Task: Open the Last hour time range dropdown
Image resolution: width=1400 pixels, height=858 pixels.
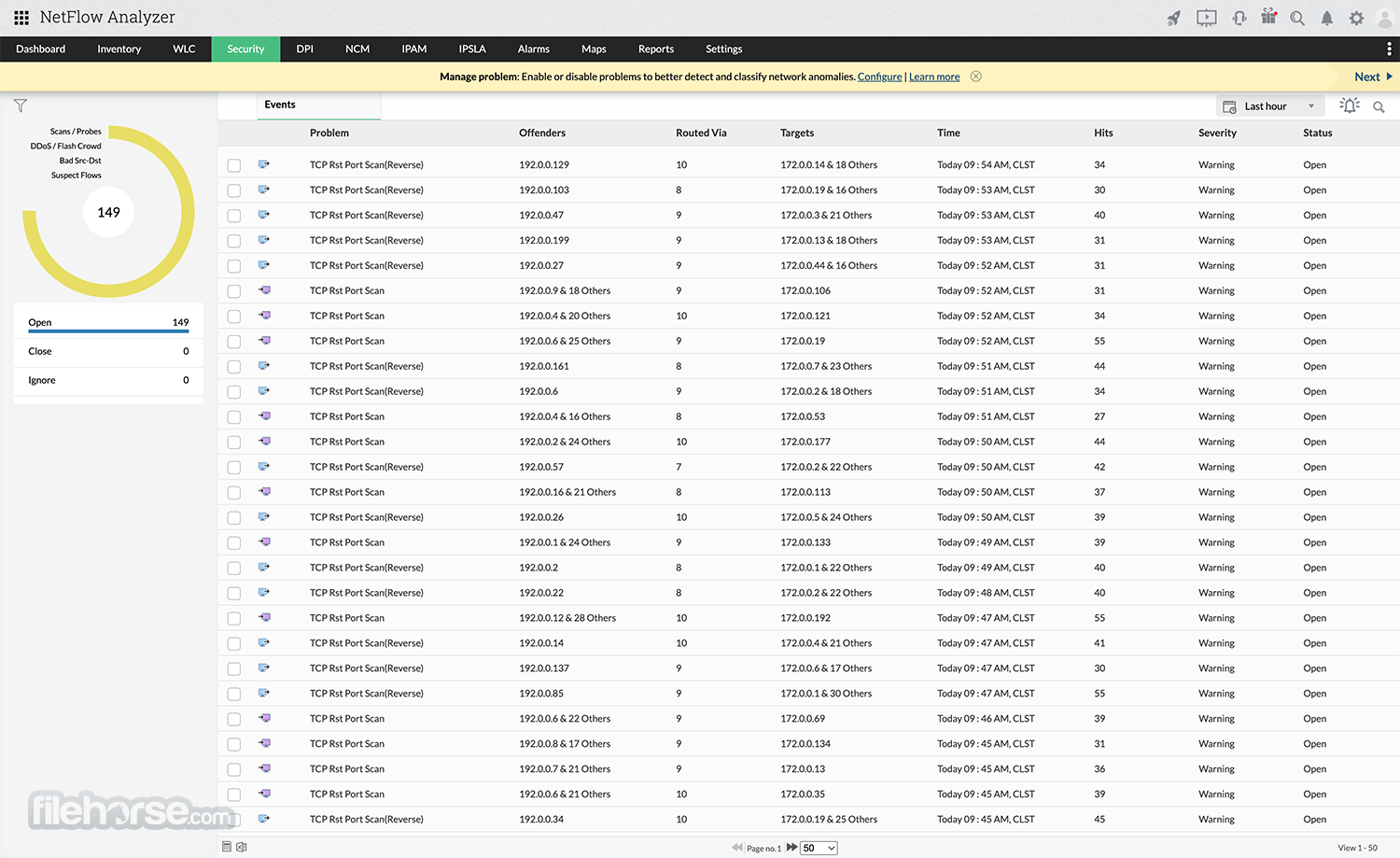Action: pyautogui.click(x=1269, y=106)
